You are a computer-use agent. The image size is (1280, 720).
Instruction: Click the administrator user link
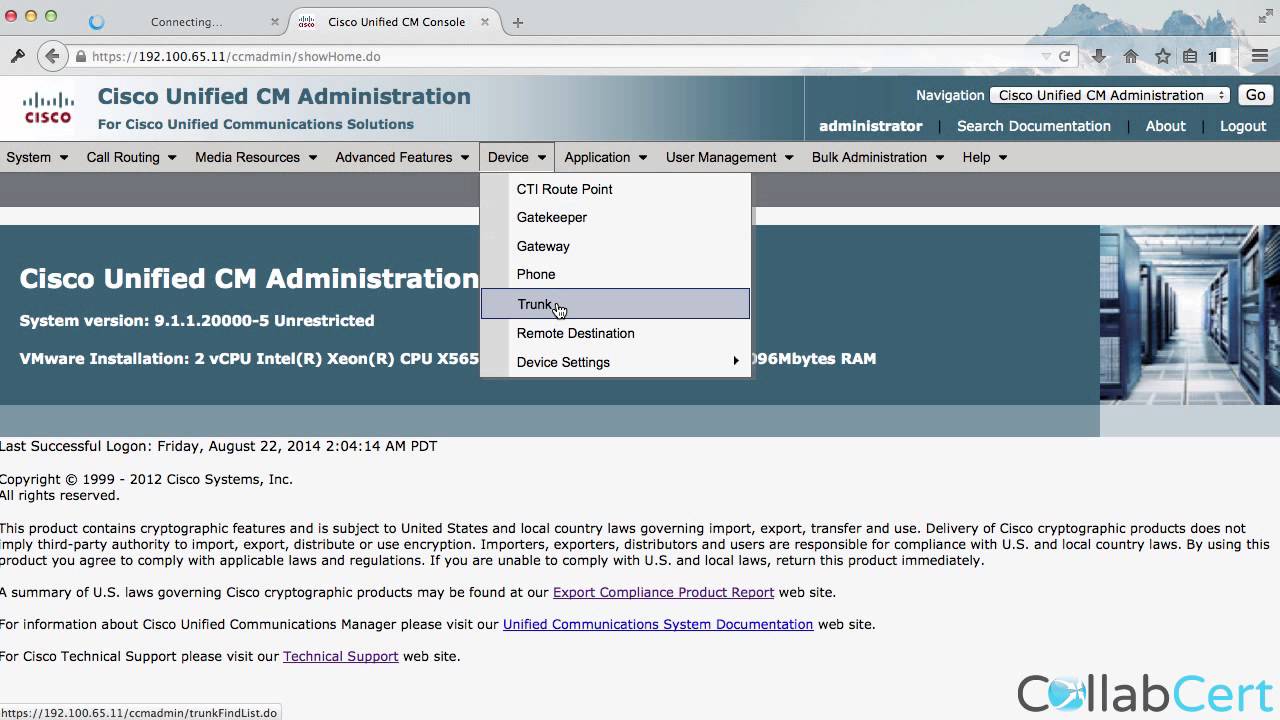point(870,126)
